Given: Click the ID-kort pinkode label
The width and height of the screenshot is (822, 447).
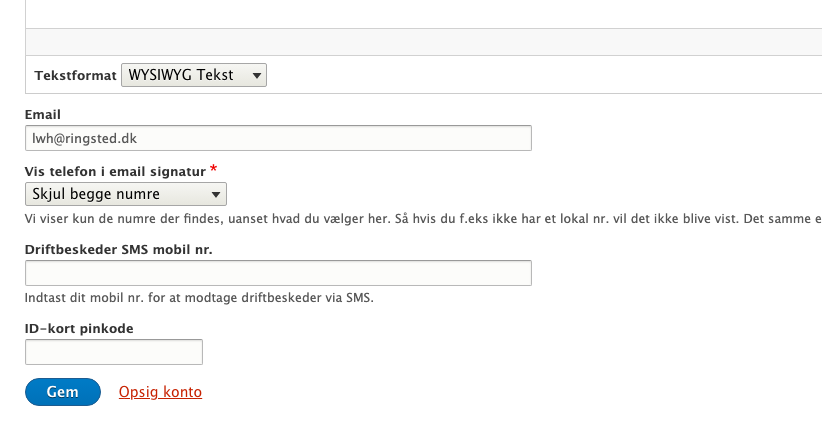Looking at the screenshot, I should coord(79,327).
